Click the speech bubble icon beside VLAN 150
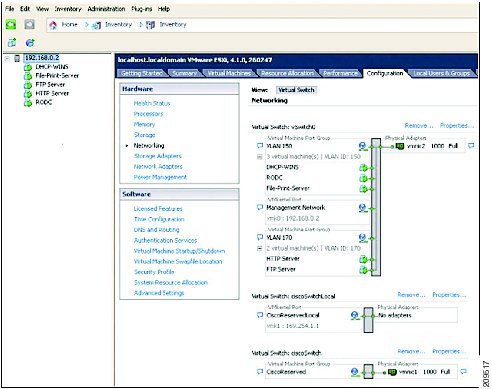The width and height of the screenshot is (492, 389). point(260,146)
